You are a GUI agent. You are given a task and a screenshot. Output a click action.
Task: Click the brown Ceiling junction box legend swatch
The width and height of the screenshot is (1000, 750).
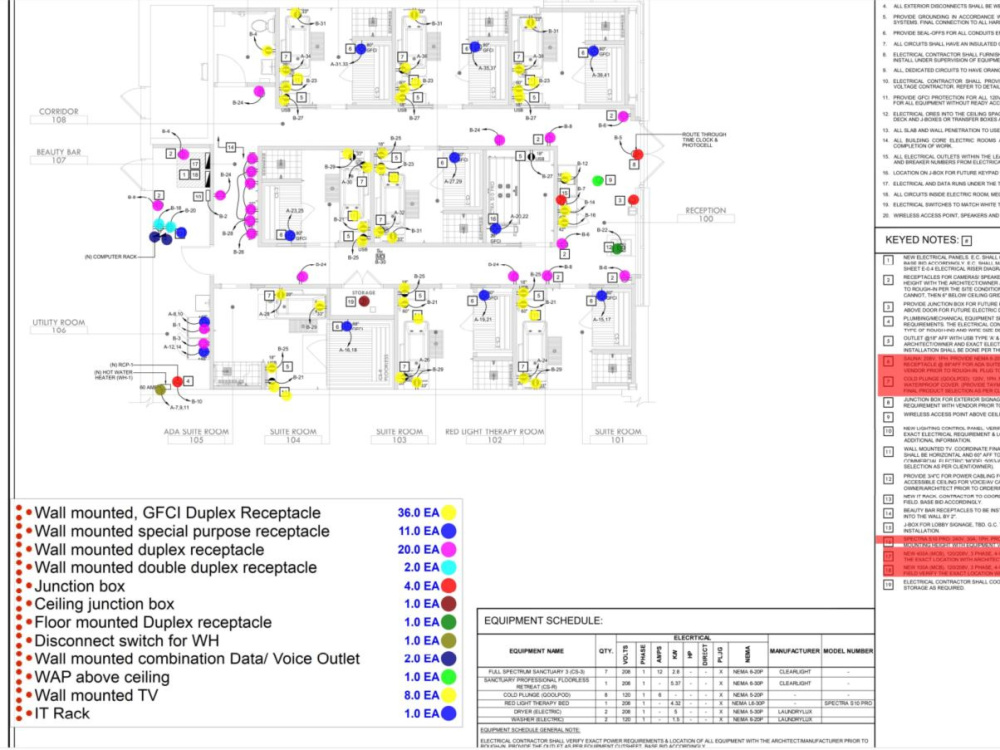449,603
